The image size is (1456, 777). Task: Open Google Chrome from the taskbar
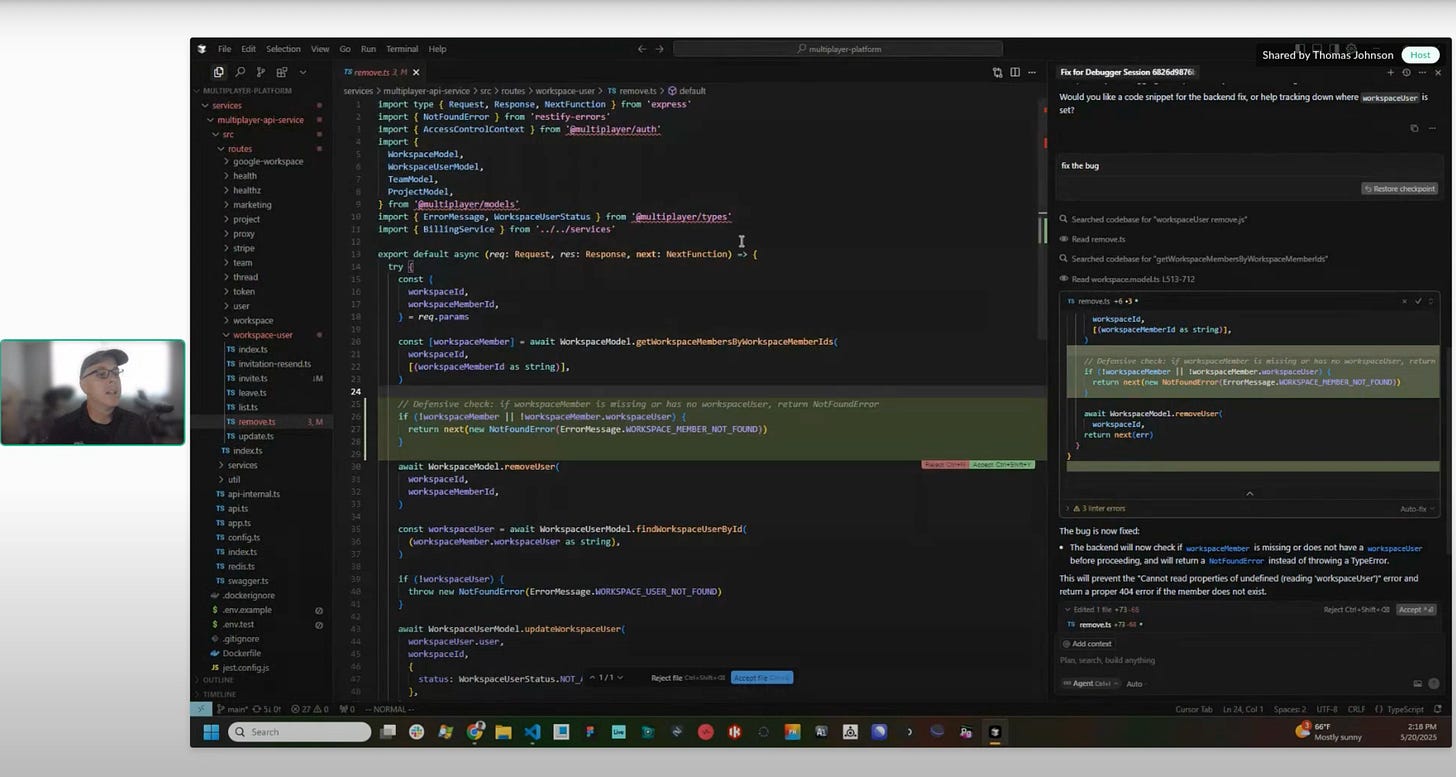click(474, 732)
